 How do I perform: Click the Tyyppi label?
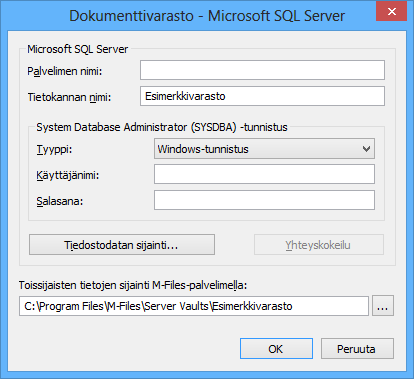(x=54, y=150)
